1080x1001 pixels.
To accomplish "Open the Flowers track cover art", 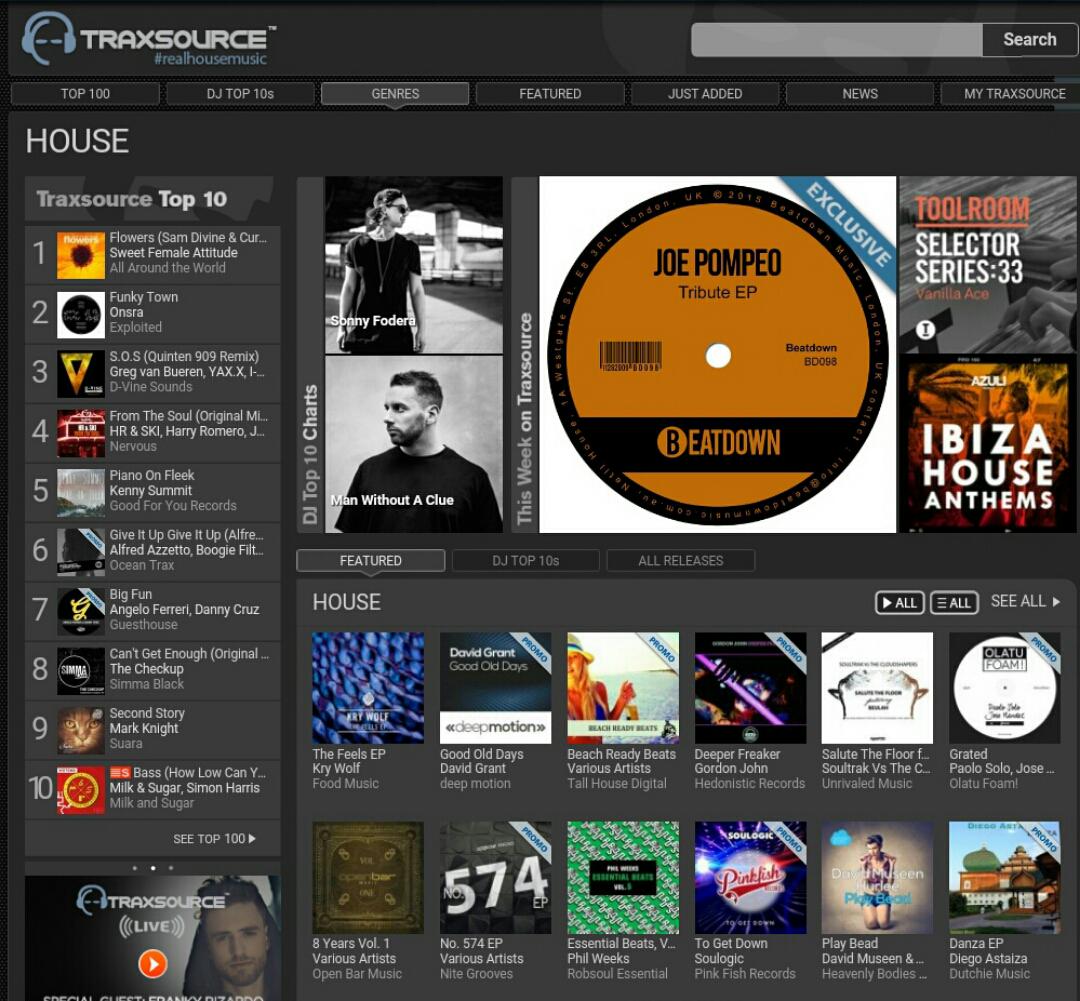I will (81, 255).
